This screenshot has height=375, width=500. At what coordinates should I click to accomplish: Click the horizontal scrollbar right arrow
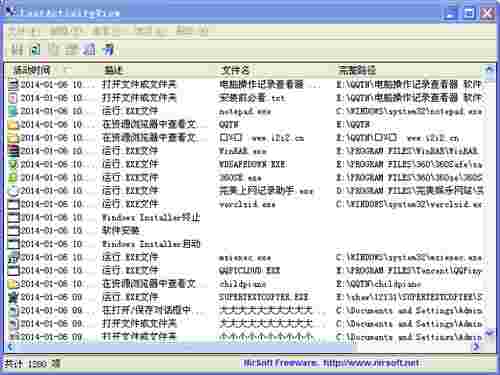pyautogui.click(x=476, y=347)
